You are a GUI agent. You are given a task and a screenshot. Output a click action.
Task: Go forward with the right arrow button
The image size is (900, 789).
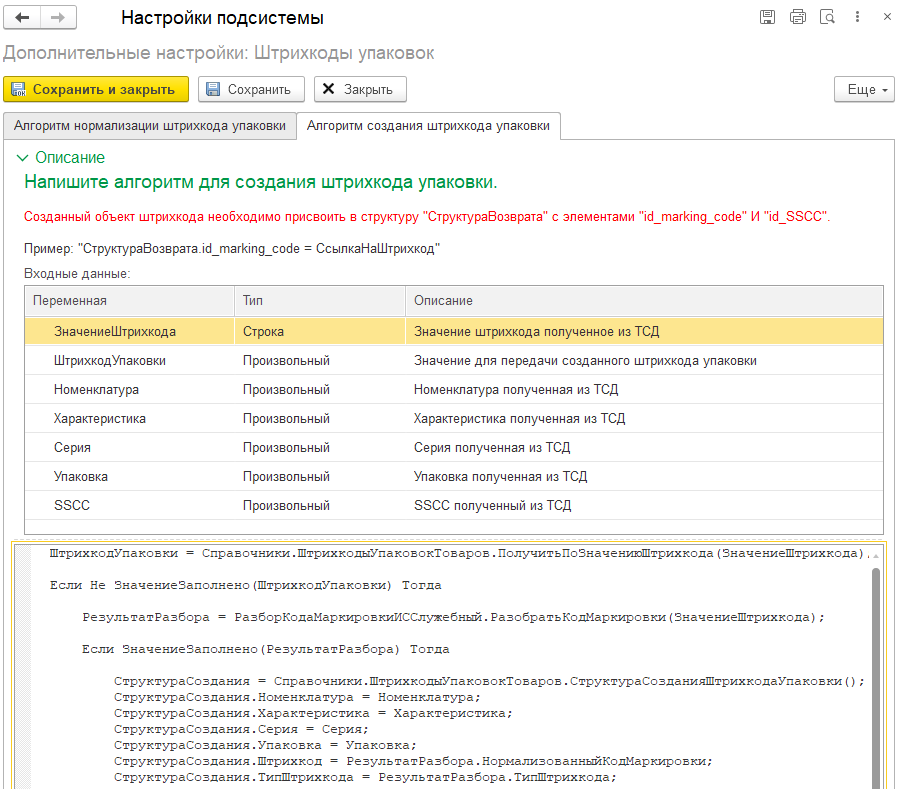tap(58, 18)
